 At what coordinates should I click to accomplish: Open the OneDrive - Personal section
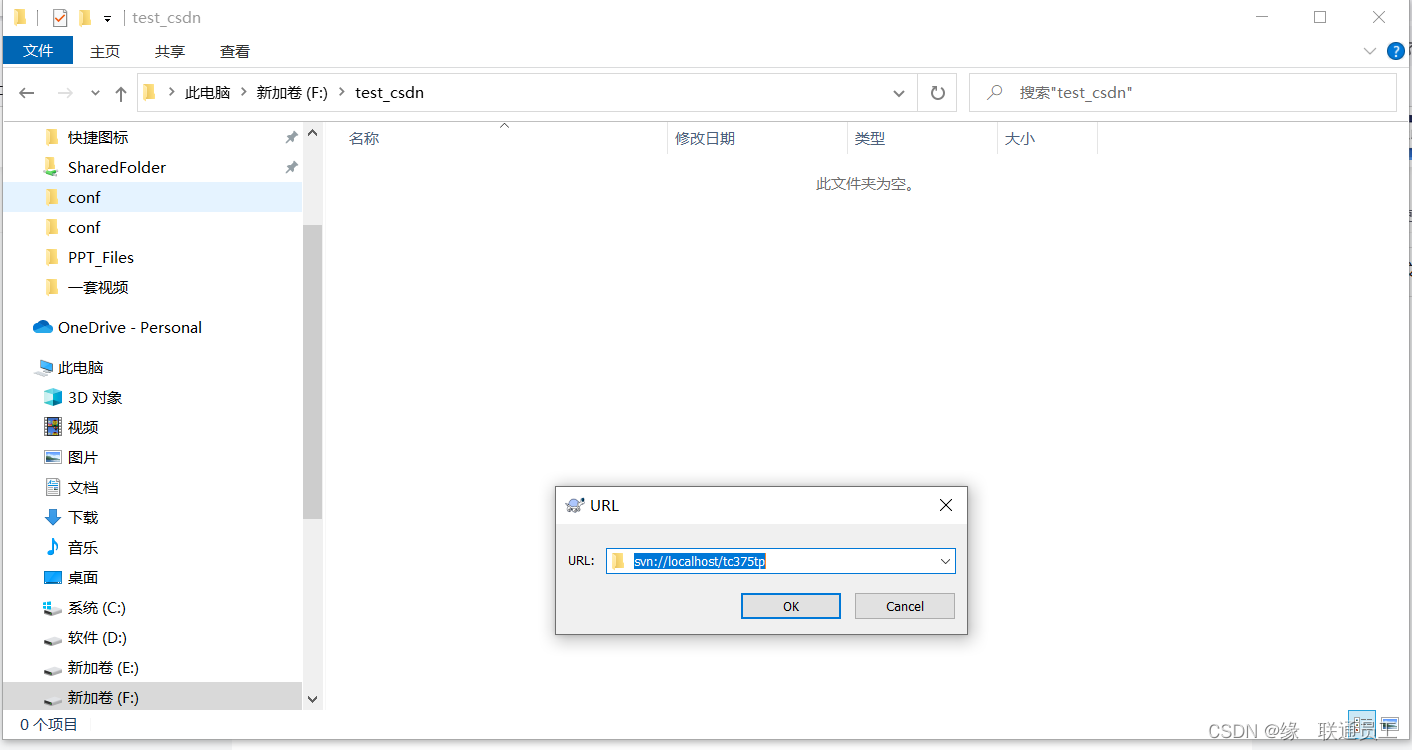(x=126, y=327)
